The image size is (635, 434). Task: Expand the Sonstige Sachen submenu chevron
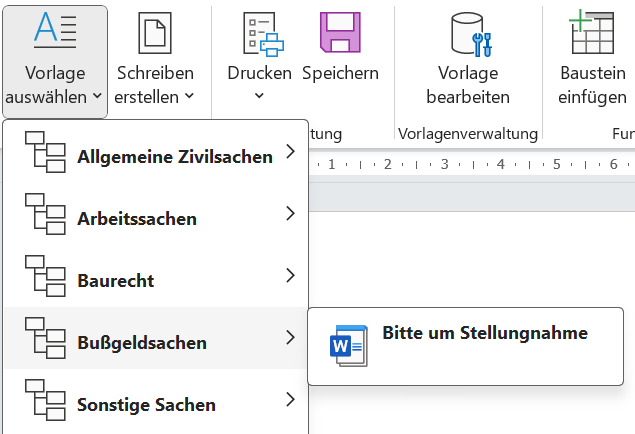click(290, 400)
